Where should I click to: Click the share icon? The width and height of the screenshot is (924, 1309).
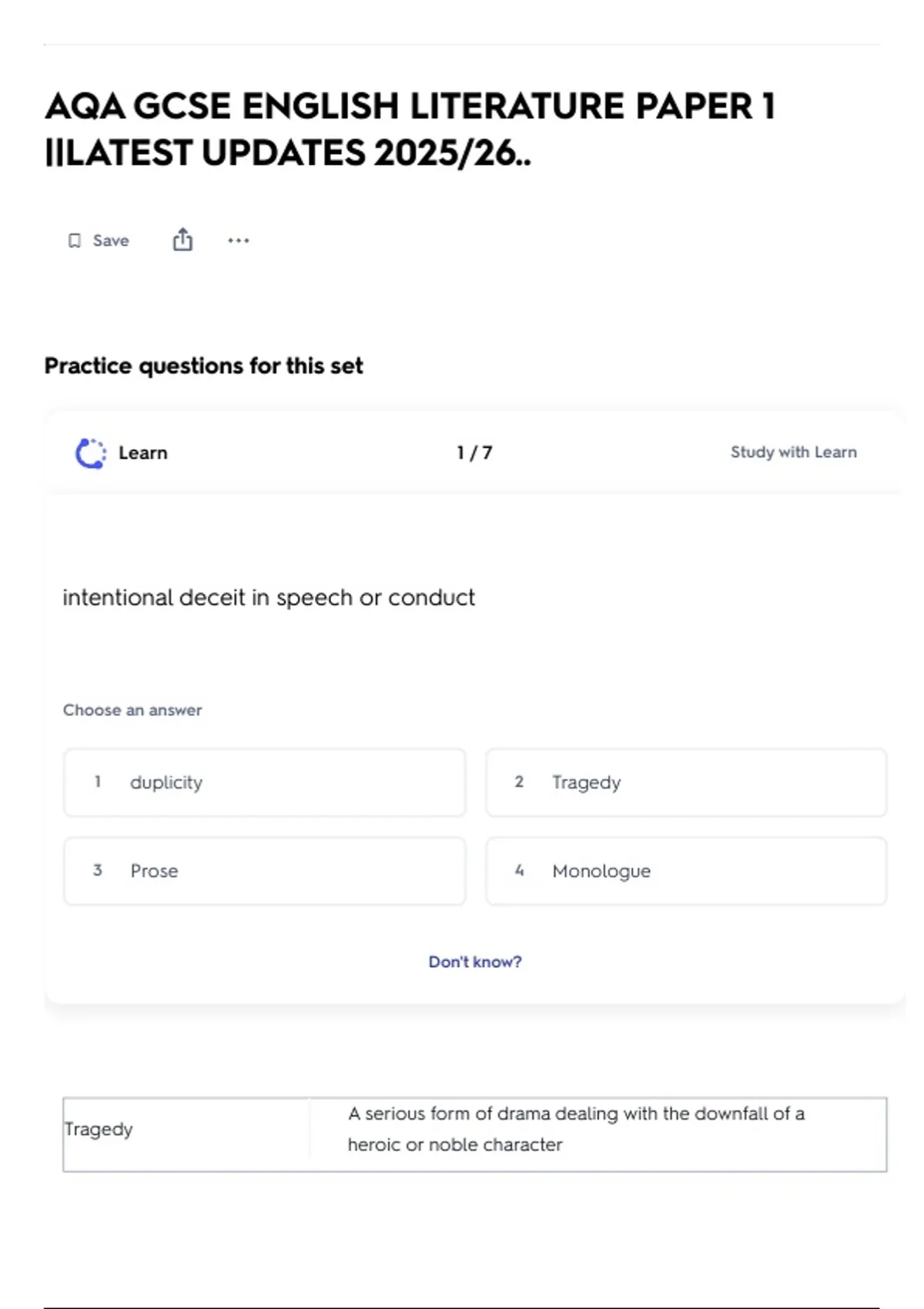[x=182, y=240]
